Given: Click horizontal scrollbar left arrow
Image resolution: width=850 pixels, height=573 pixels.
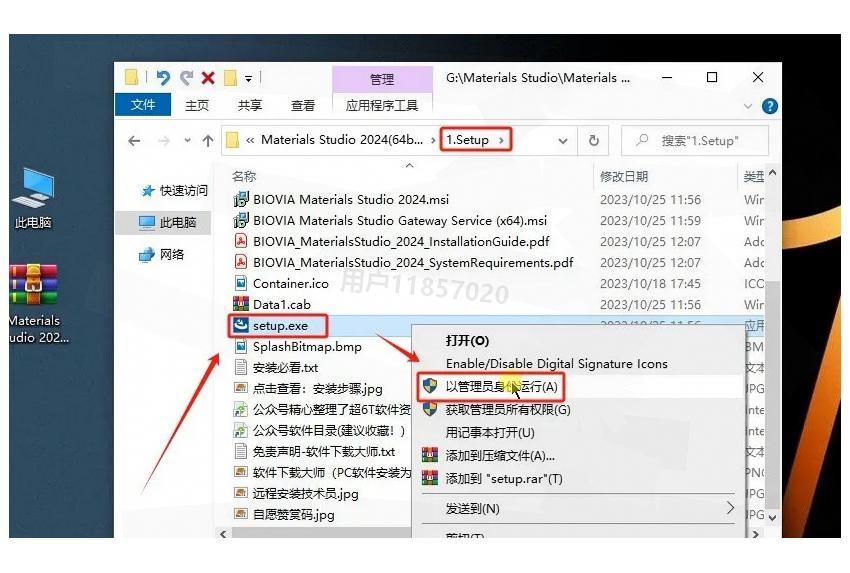Looking at the screenshot, I should [x=223, y=534].
